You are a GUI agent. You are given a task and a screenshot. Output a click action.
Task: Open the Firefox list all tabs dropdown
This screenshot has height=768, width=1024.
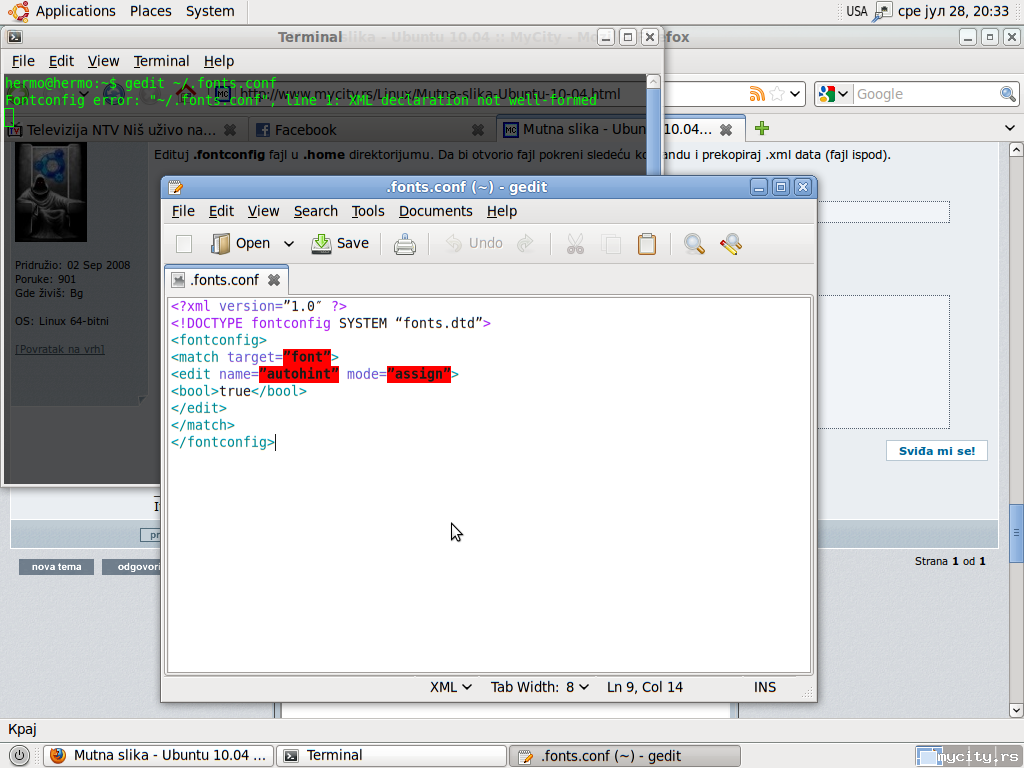[1010, 128]
